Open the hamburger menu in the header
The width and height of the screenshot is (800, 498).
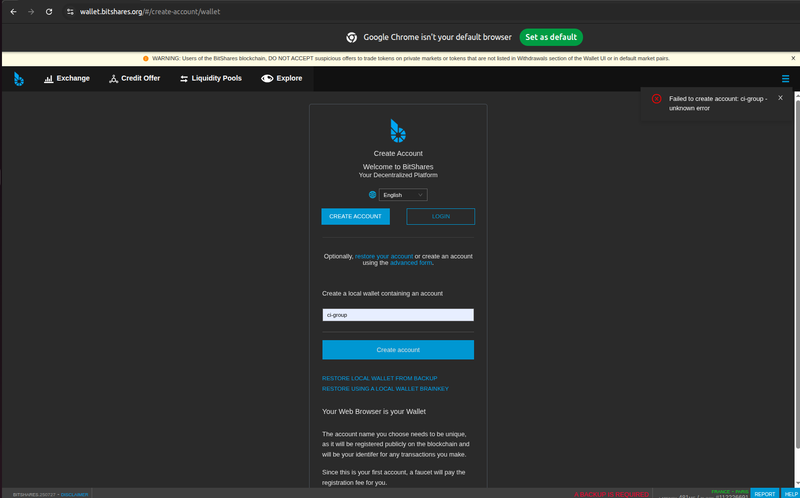tap(785, 79)
